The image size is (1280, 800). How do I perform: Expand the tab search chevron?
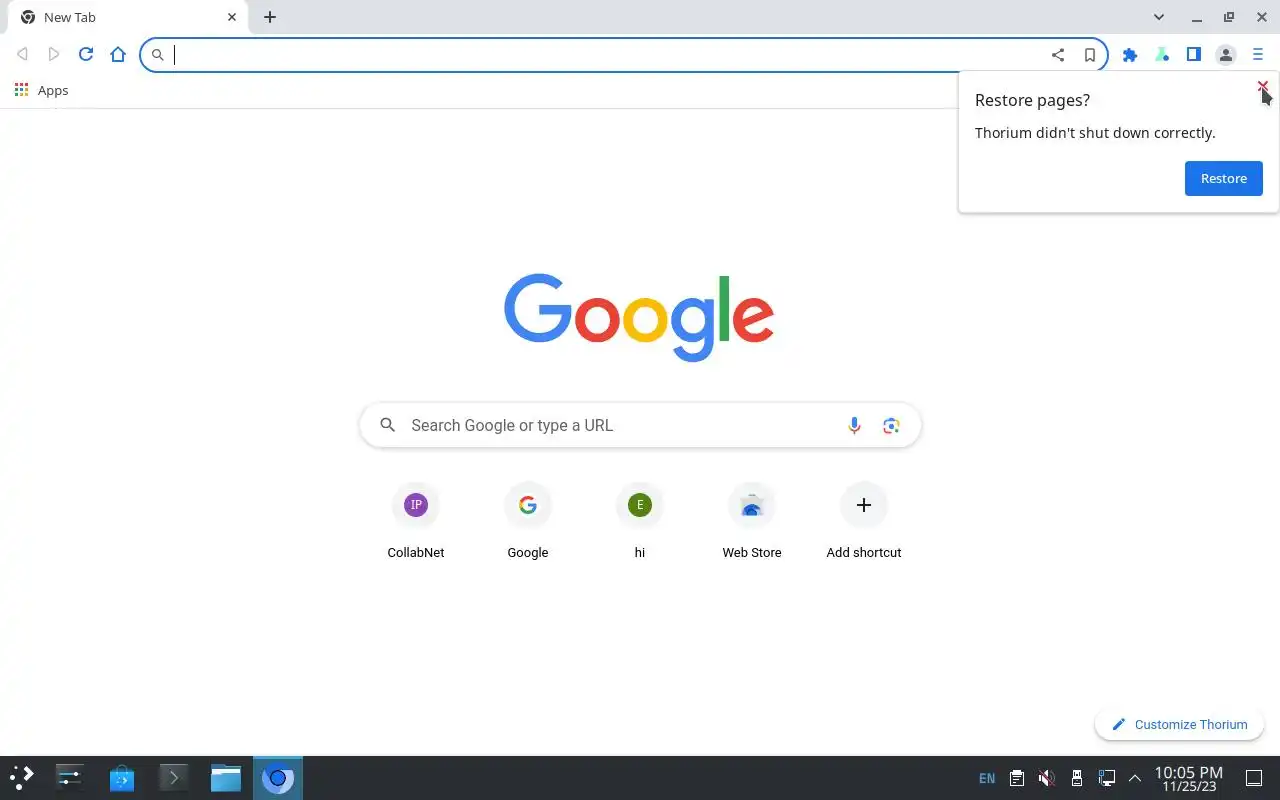coord(1159,17)
